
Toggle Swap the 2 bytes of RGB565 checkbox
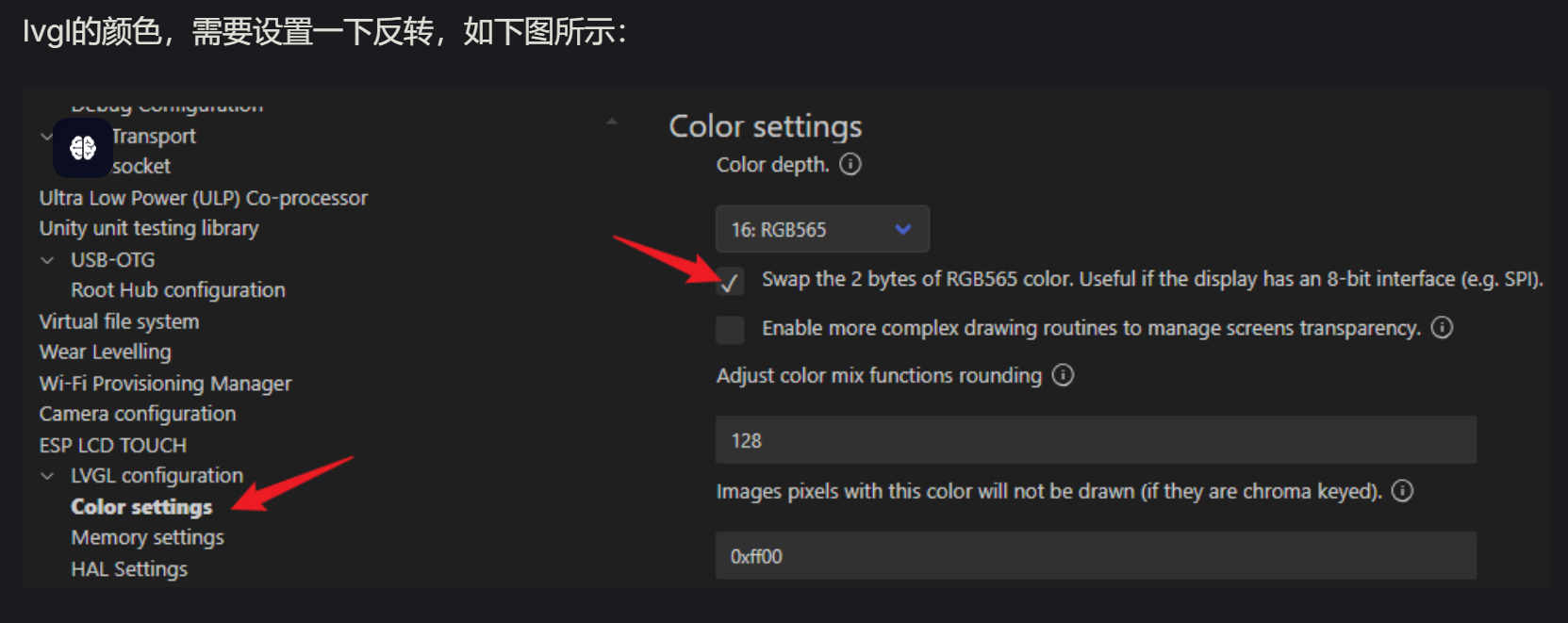tap(730, 281)
